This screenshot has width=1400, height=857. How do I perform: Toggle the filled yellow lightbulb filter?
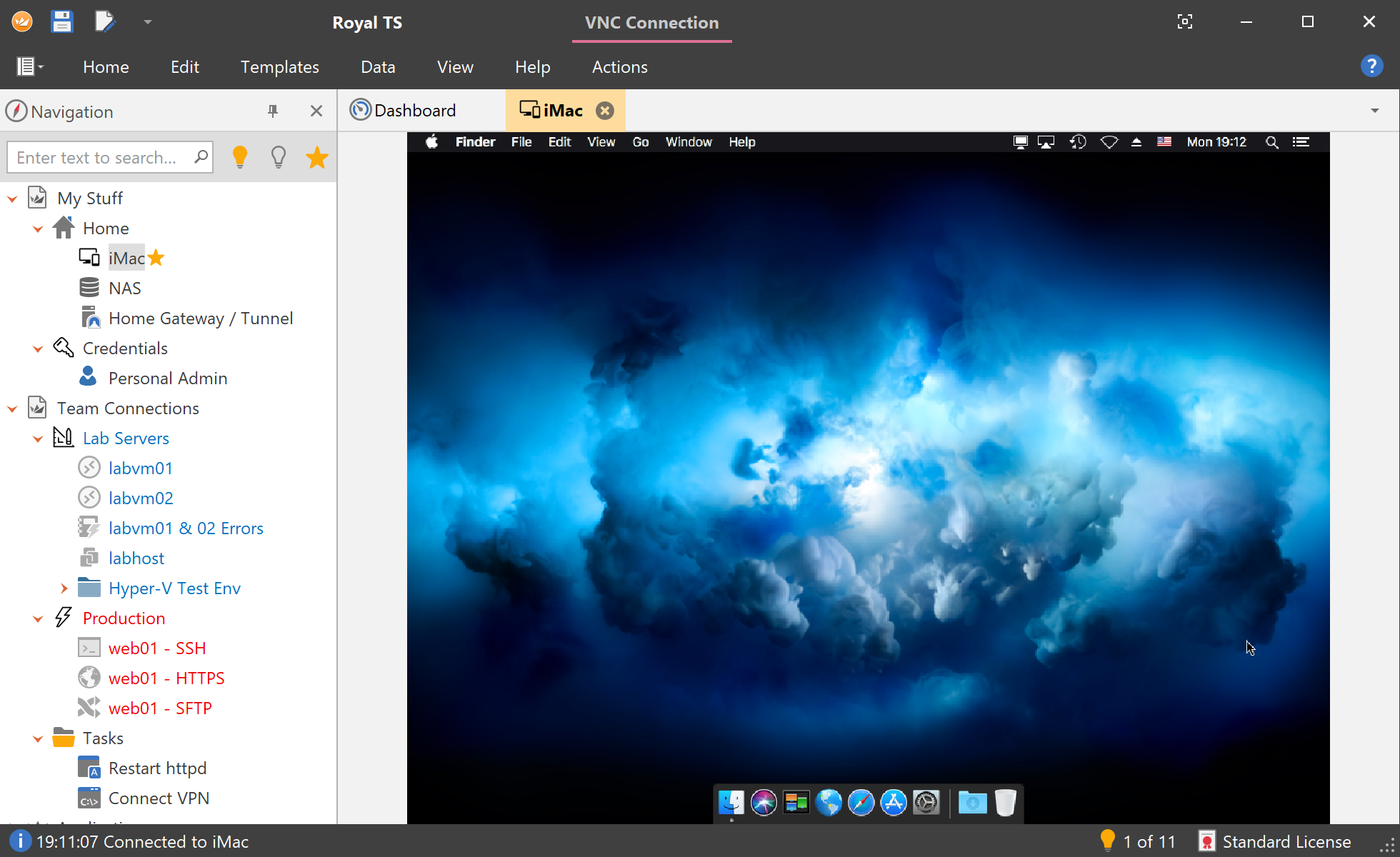(x=240, y=157)
